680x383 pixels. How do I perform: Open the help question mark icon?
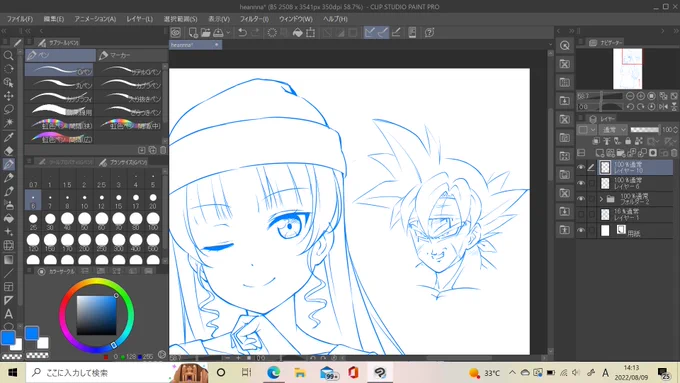429,33
